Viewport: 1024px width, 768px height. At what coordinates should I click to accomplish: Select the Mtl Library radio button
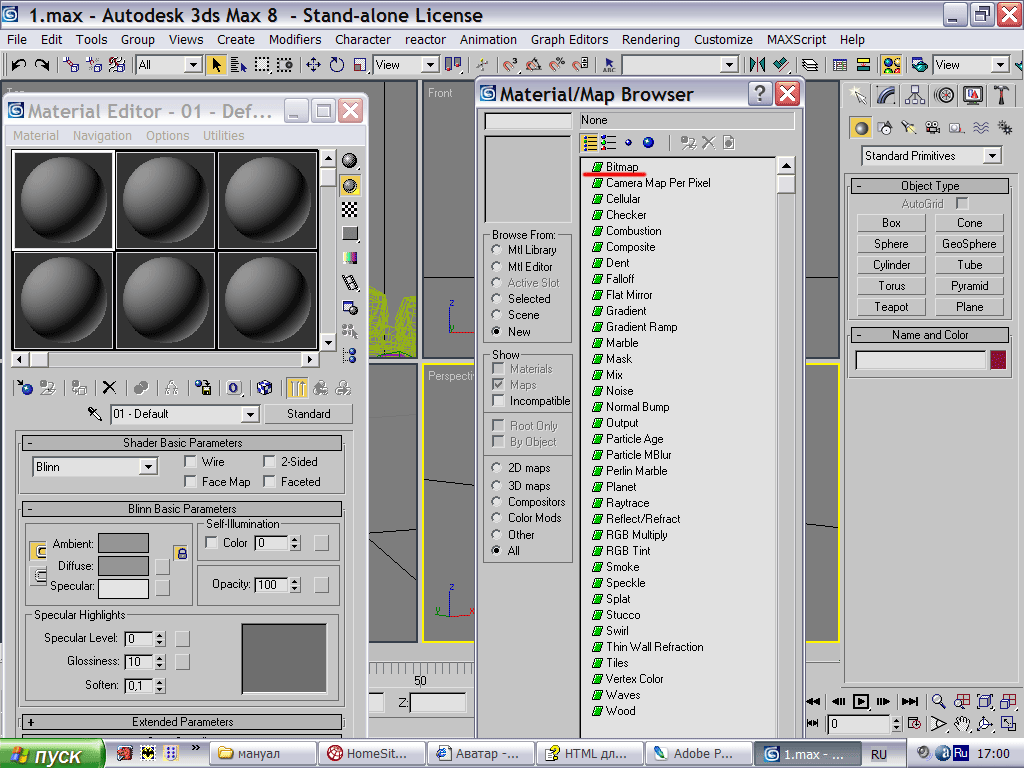point(496,249)
